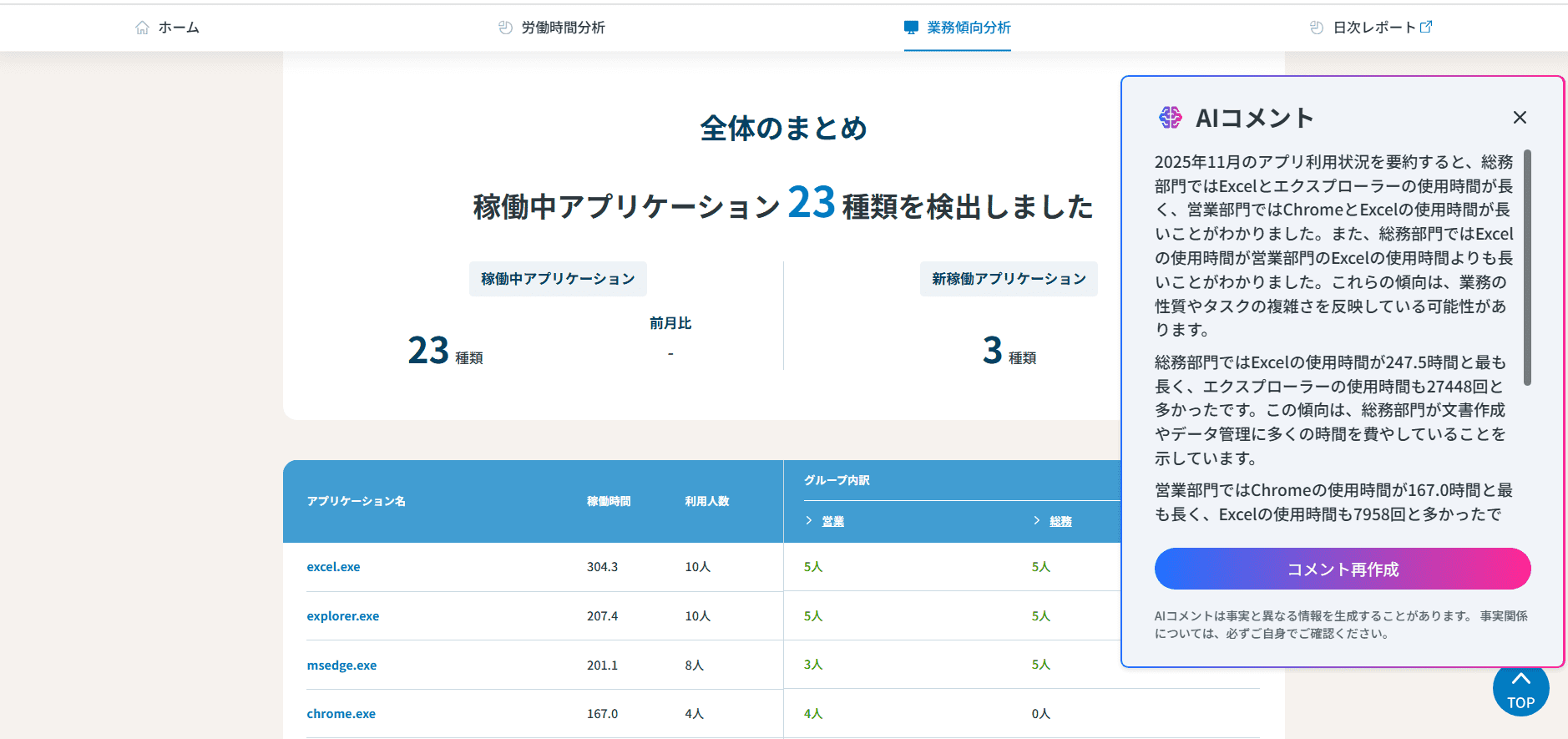Expand the 総務 group chevron
Image resolution: width=1568 pixels, height=739 pixels.
[x=1037, y=521]
